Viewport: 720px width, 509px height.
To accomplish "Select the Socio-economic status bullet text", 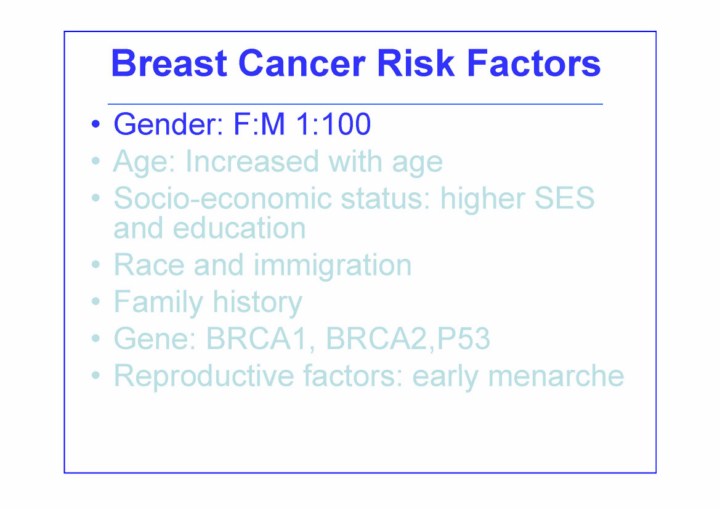I will pyautogui.click(x=353, y=198).
